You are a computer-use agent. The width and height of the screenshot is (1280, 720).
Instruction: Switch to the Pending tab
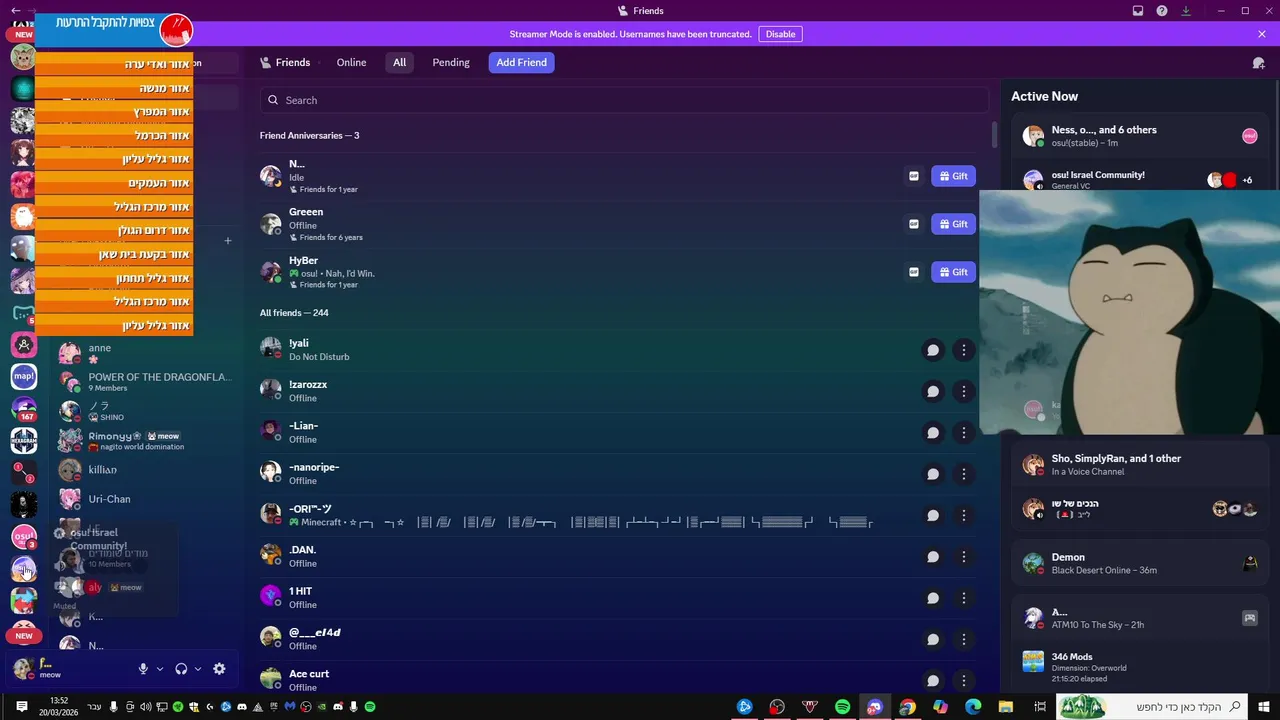click(x=451, y=62)
